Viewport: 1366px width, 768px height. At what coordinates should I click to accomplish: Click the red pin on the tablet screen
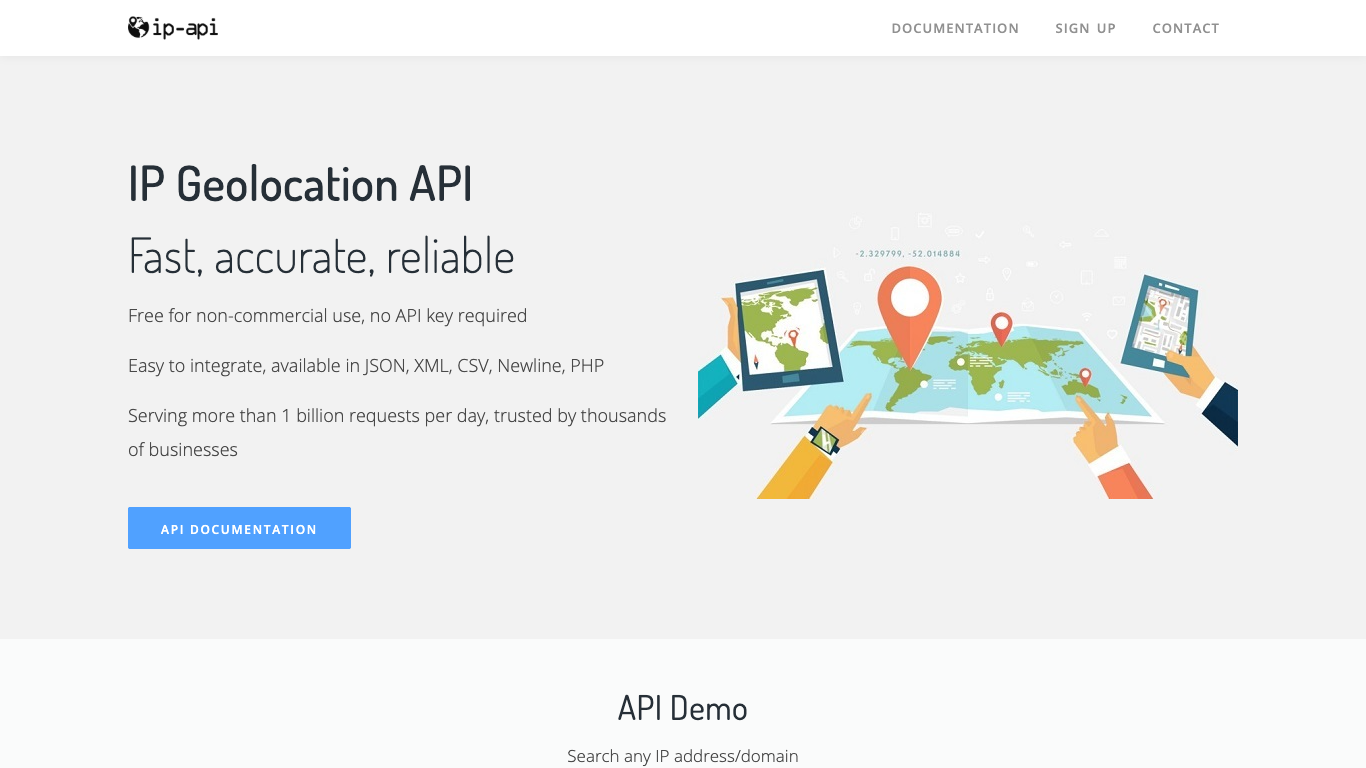pos(793,337)
